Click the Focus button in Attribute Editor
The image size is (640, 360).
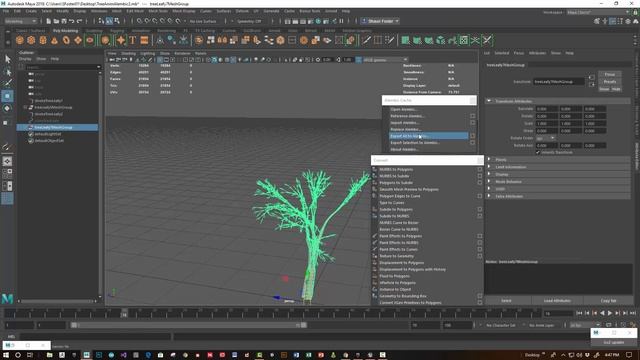(x=610, y=74)
